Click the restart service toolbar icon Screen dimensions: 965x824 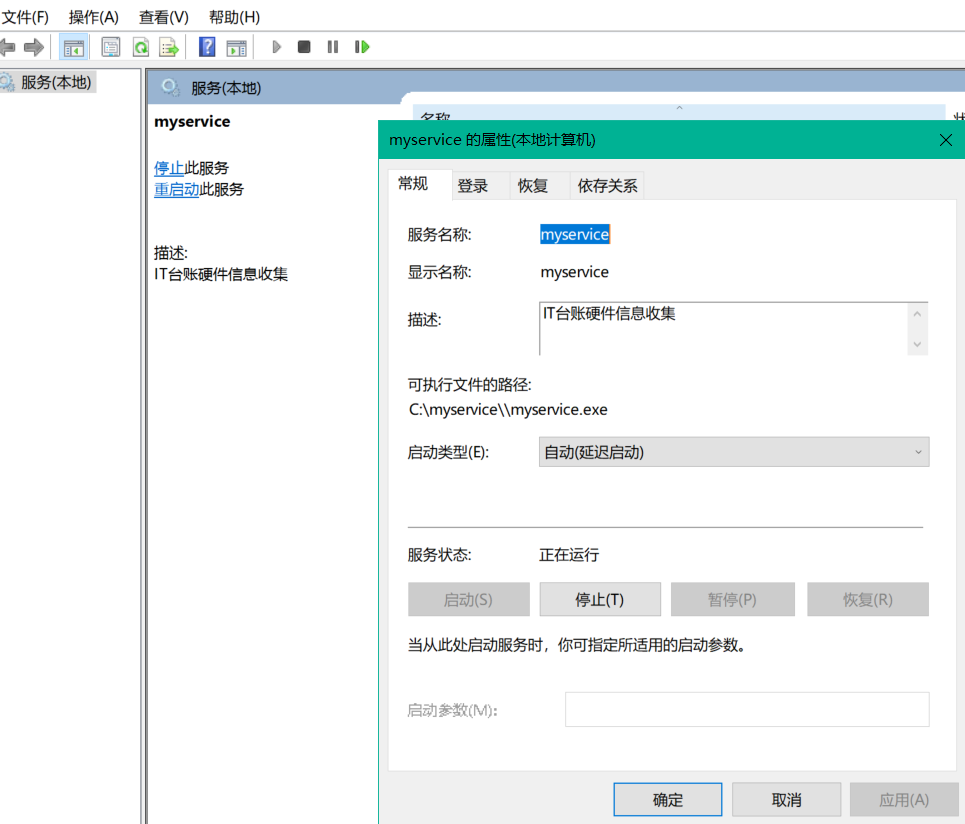(362, 47)
